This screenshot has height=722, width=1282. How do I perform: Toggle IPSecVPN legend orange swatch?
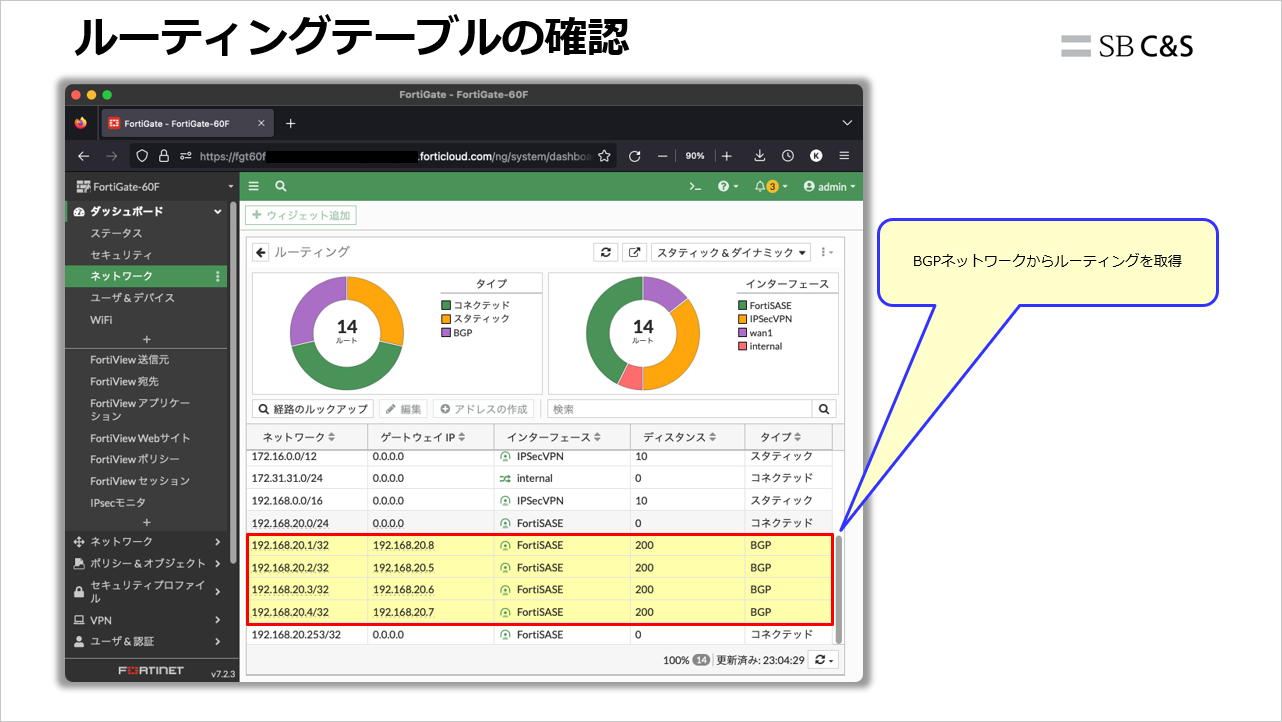point(743,319)
